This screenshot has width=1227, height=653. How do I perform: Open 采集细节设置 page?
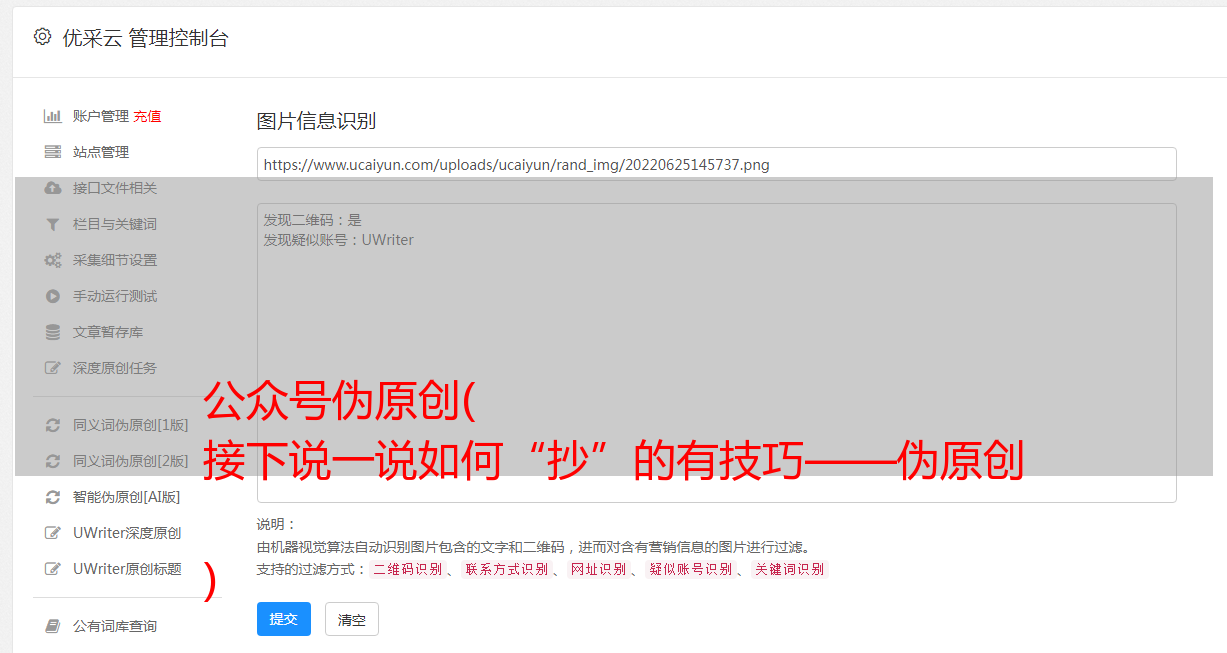point(115,260)
